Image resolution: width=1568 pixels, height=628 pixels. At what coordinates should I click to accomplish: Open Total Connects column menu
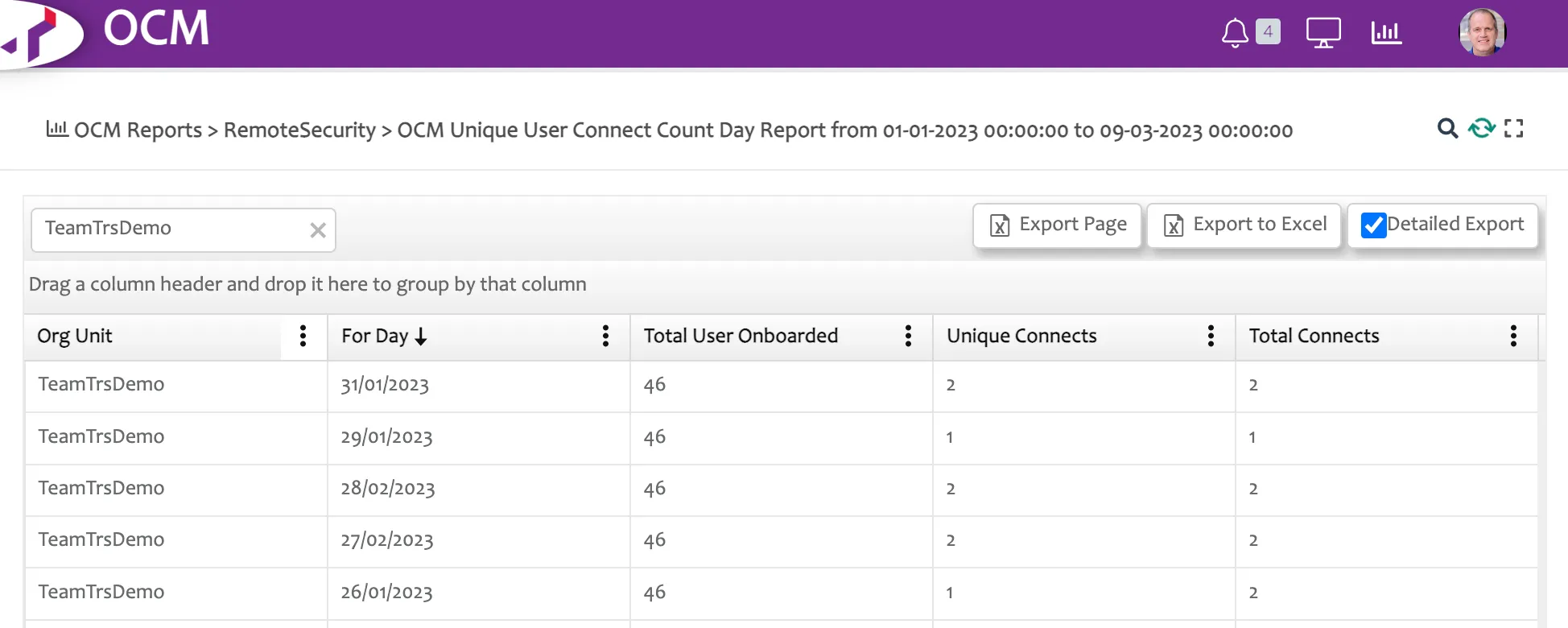[x=1513, y=336]
